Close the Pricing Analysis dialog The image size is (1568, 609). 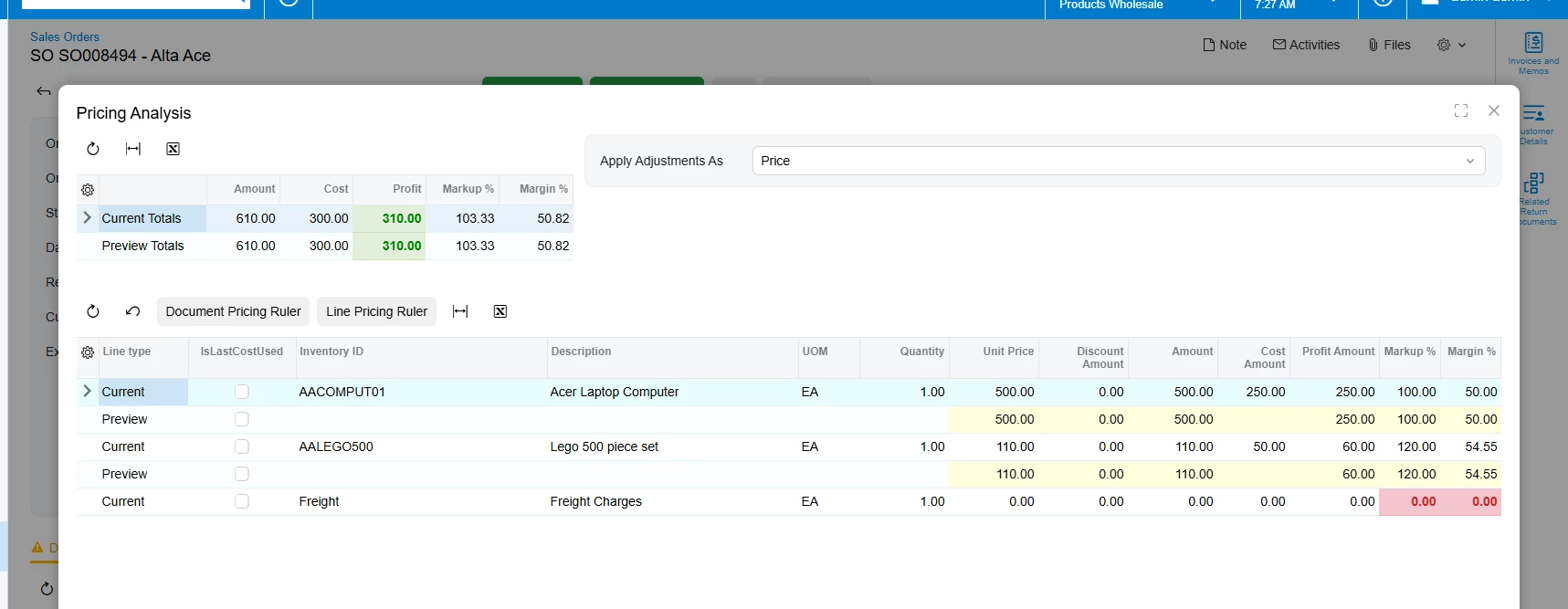[1494, 110]
